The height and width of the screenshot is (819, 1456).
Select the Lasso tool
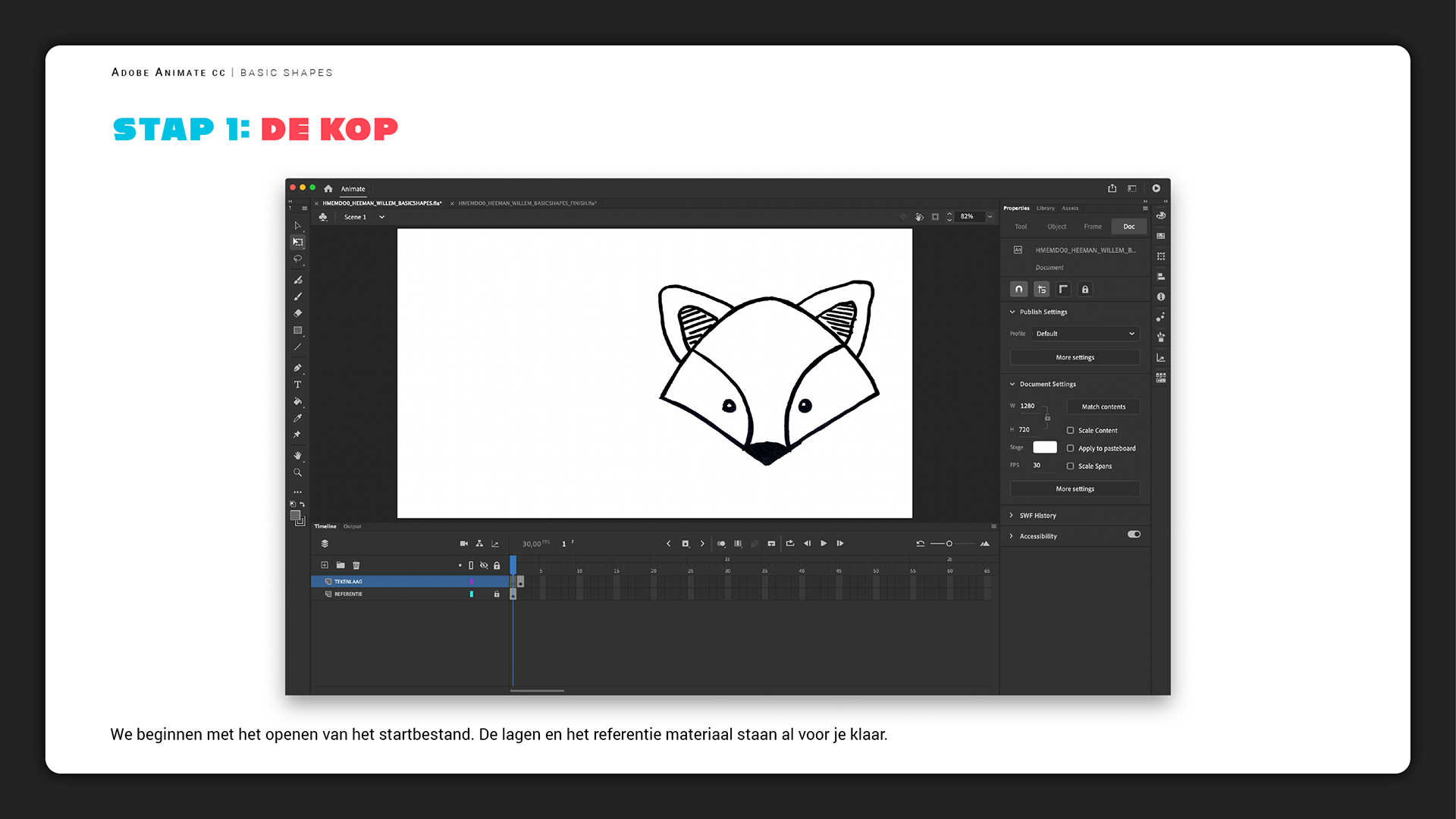[x=297, y=259]
